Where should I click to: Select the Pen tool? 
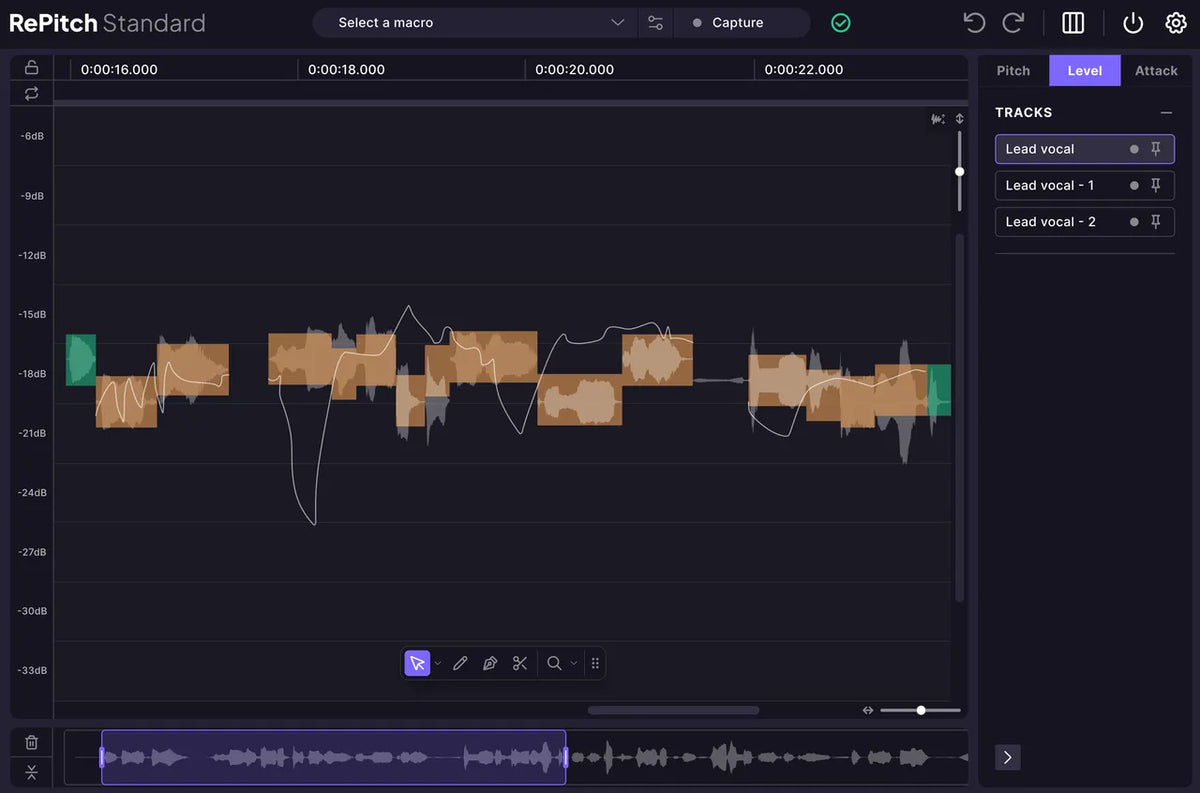pos(490,663)
